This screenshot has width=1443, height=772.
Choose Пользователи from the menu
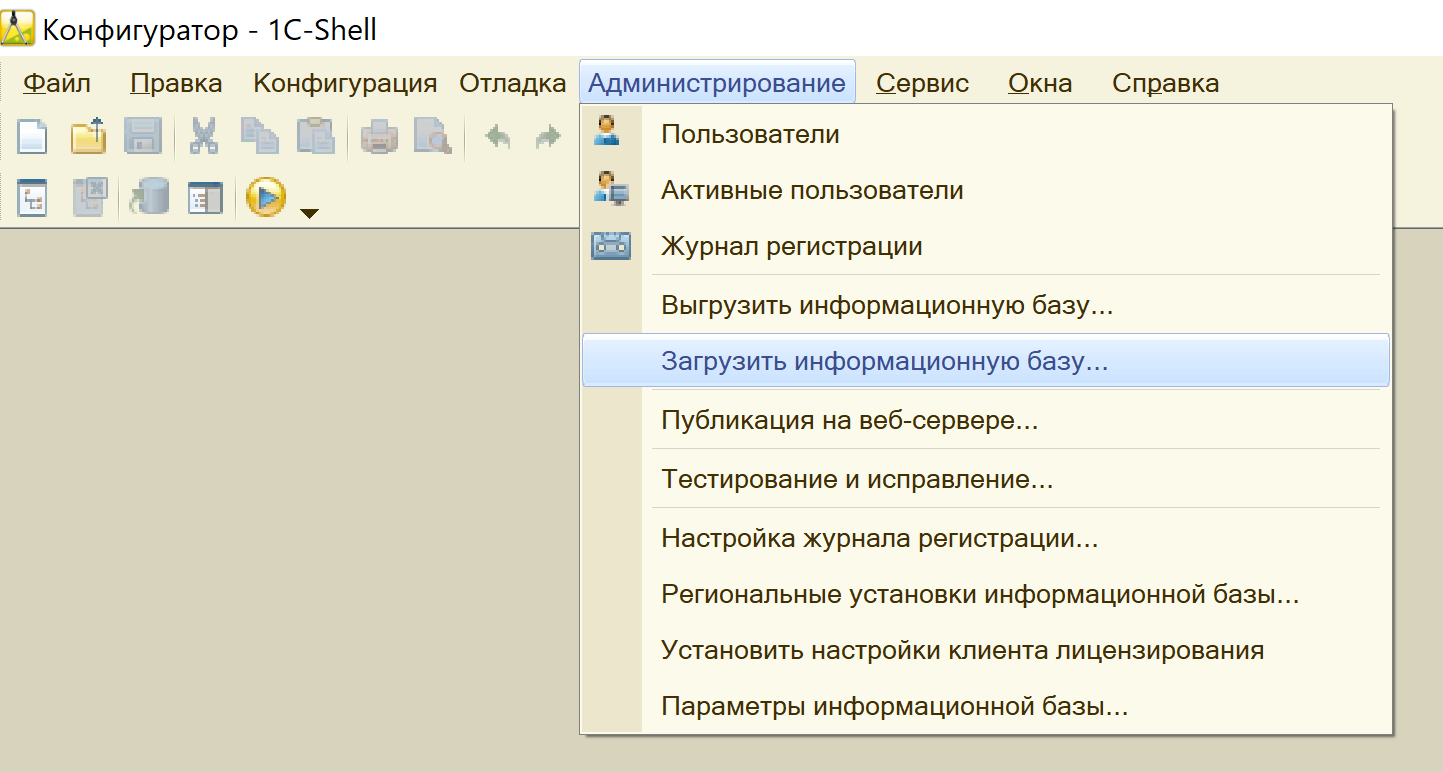986,133
